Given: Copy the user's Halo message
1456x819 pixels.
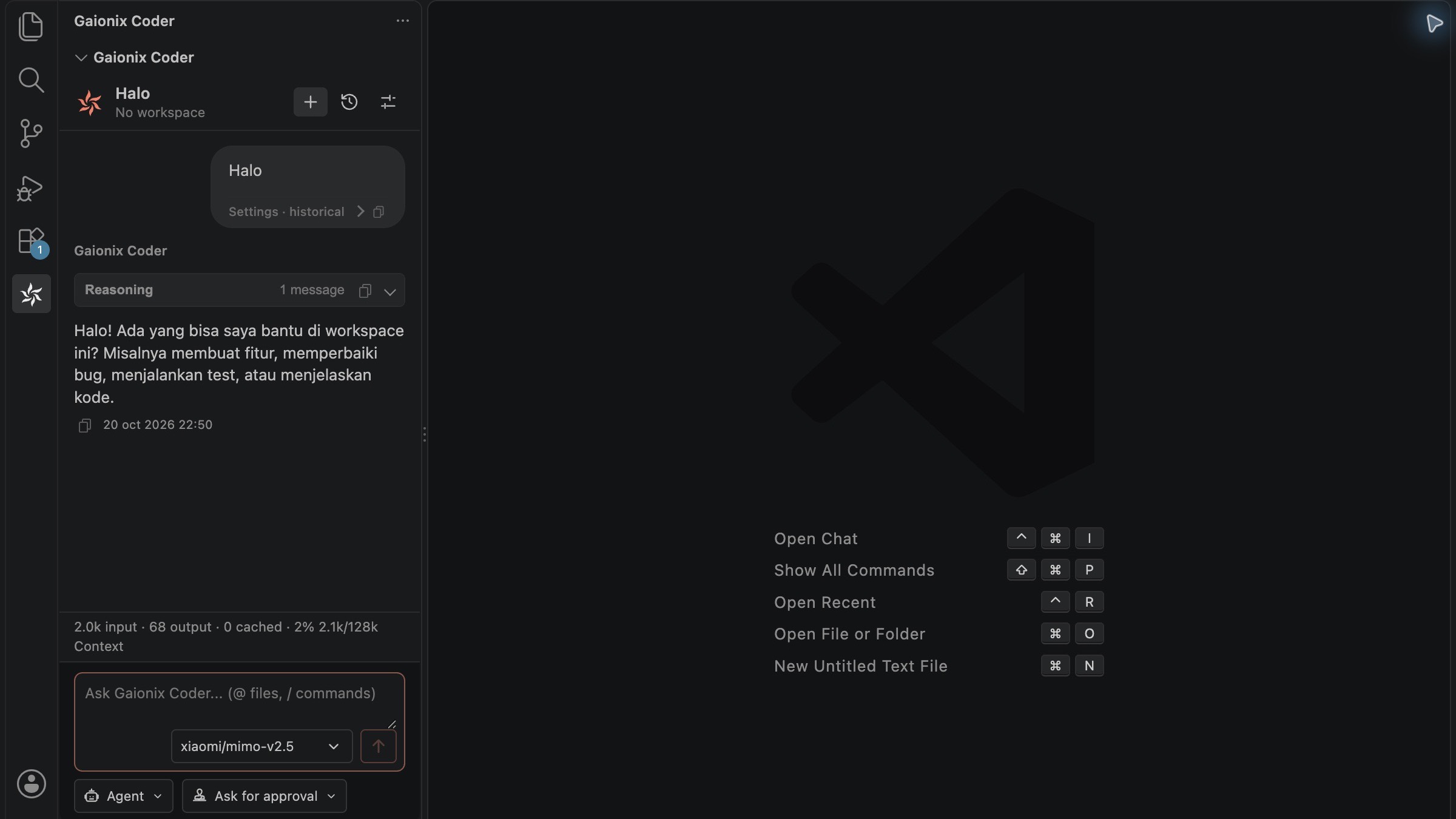Looking at the screenshot, I should pos(379,212).
